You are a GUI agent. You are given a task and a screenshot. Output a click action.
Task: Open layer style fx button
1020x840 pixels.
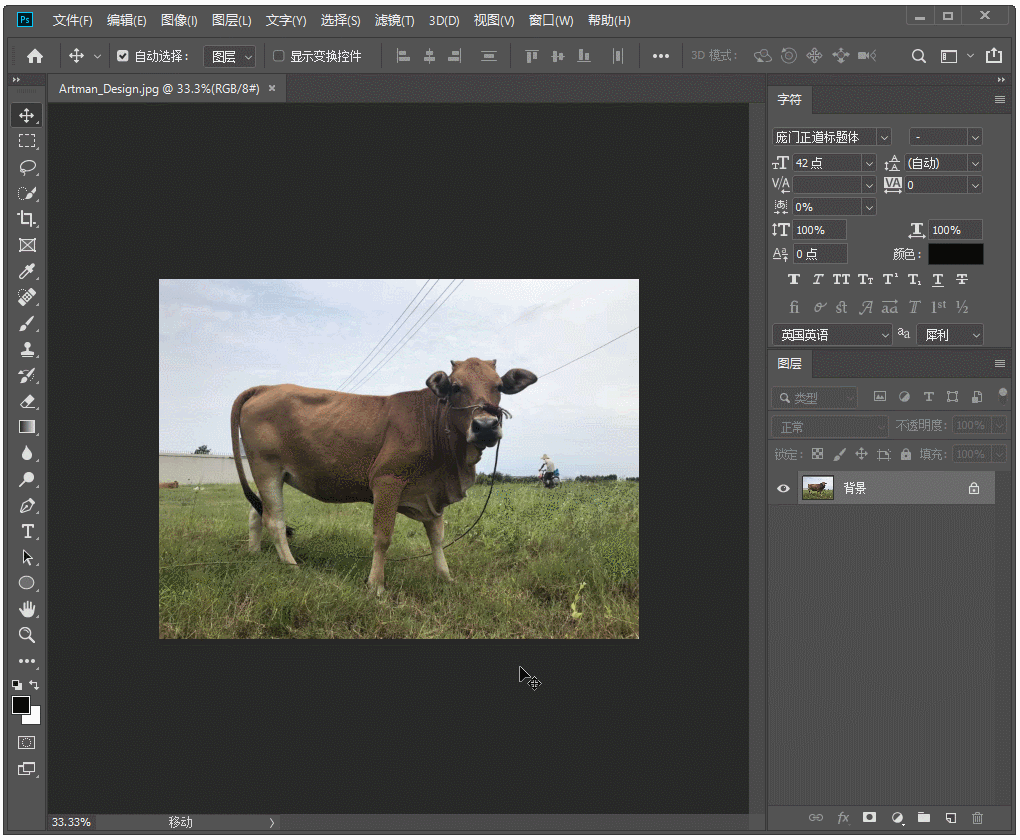[x=843, y=818]
